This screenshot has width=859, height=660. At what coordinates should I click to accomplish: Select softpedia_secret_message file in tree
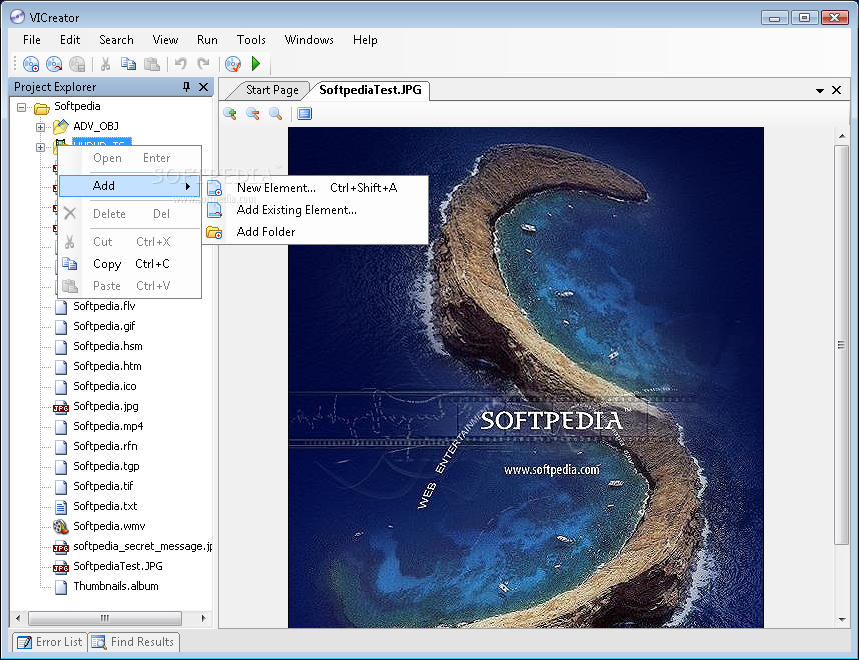pos(142,546)
